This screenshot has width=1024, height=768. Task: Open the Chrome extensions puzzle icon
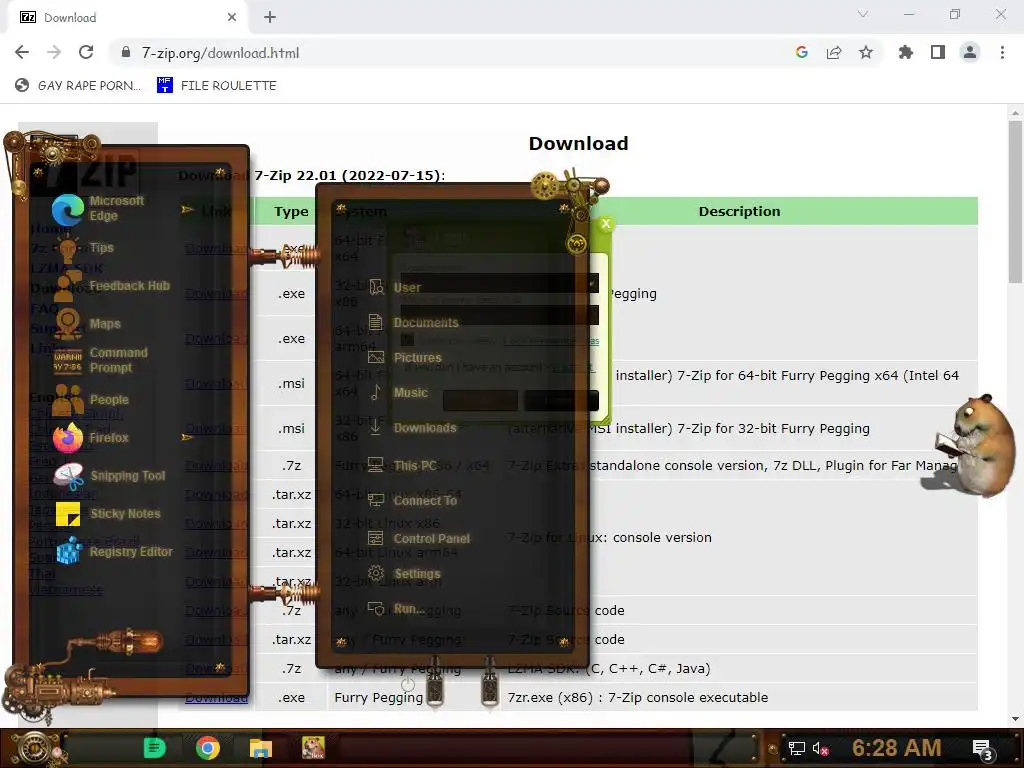(x=906, y=52)
